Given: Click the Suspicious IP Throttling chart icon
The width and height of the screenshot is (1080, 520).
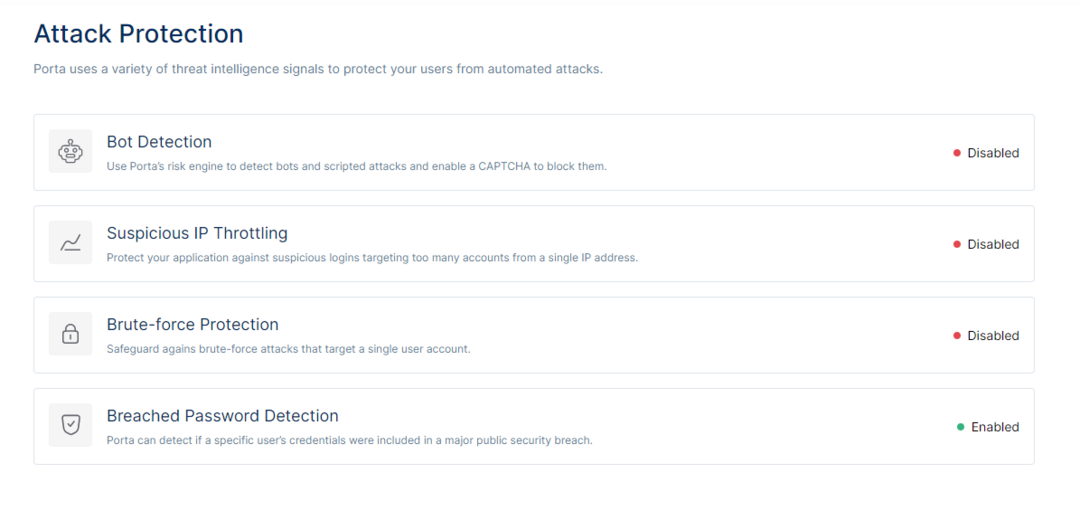Looking at the screenshot, I should 70,242.
